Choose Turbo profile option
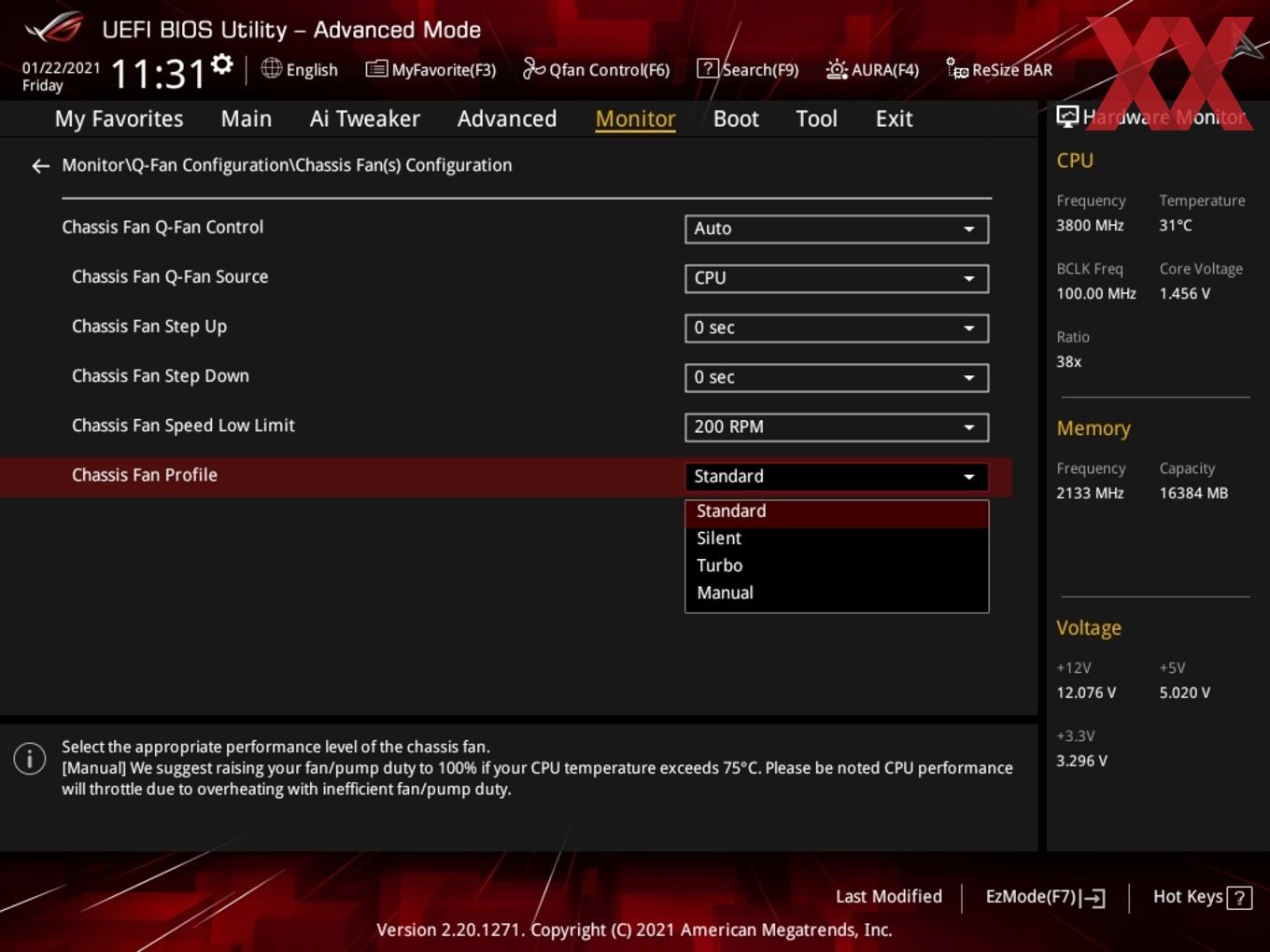The image size is (1270, 952). (x=837, y=566)
